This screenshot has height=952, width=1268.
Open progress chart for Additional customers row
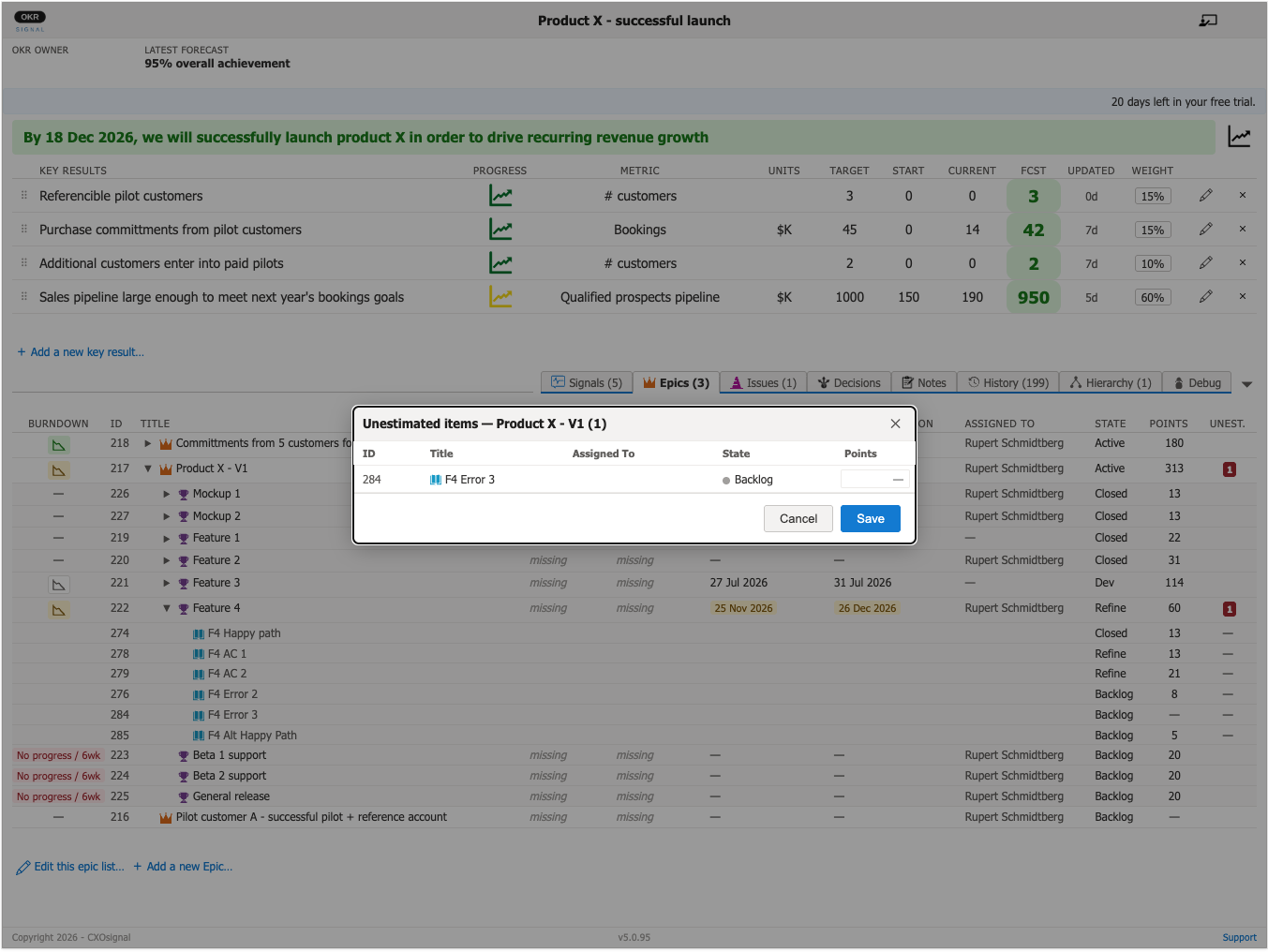coord(500,263)
